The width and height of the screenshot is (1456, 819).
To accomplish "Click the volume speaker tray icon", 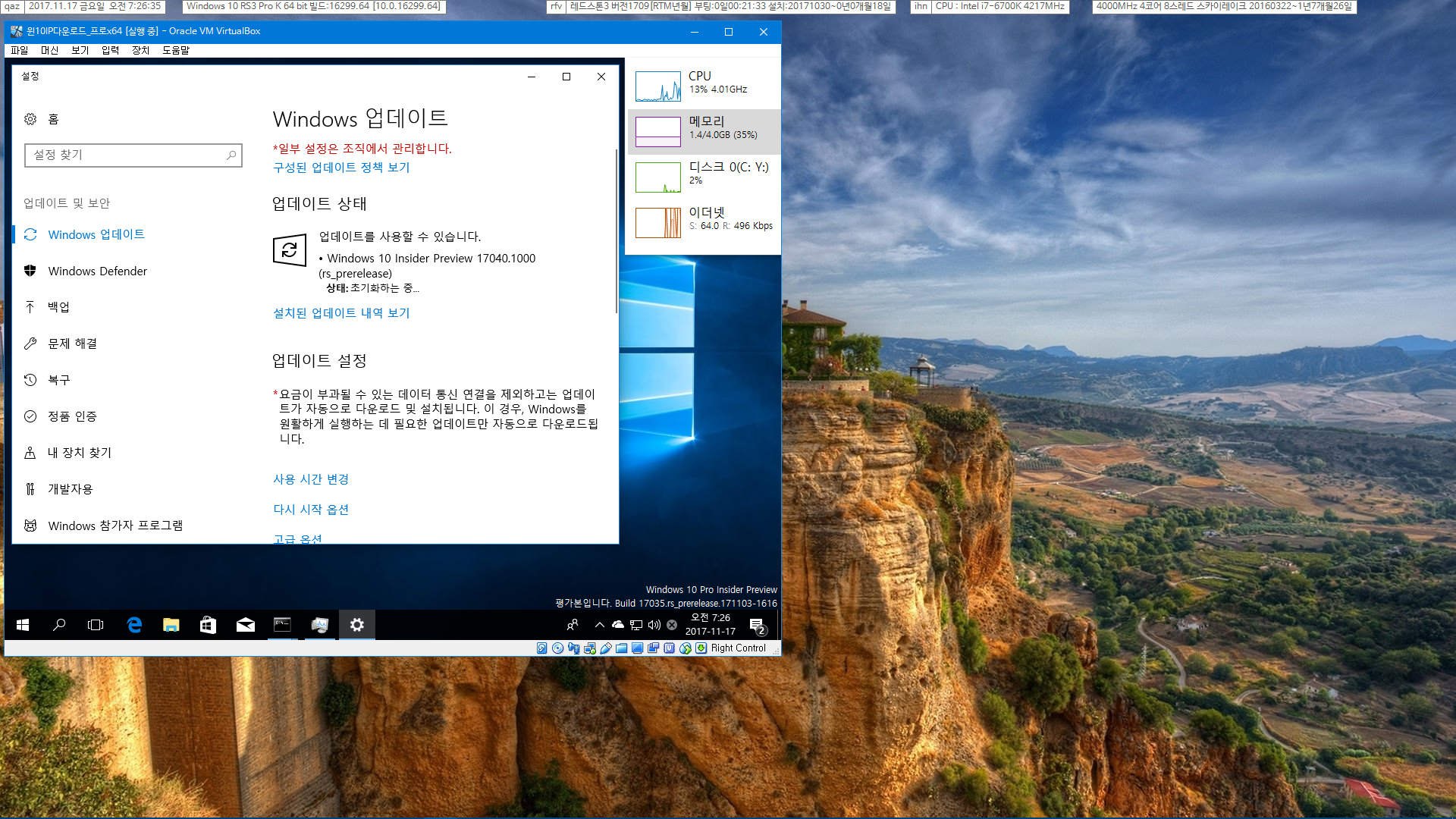I will click(654, 625).
